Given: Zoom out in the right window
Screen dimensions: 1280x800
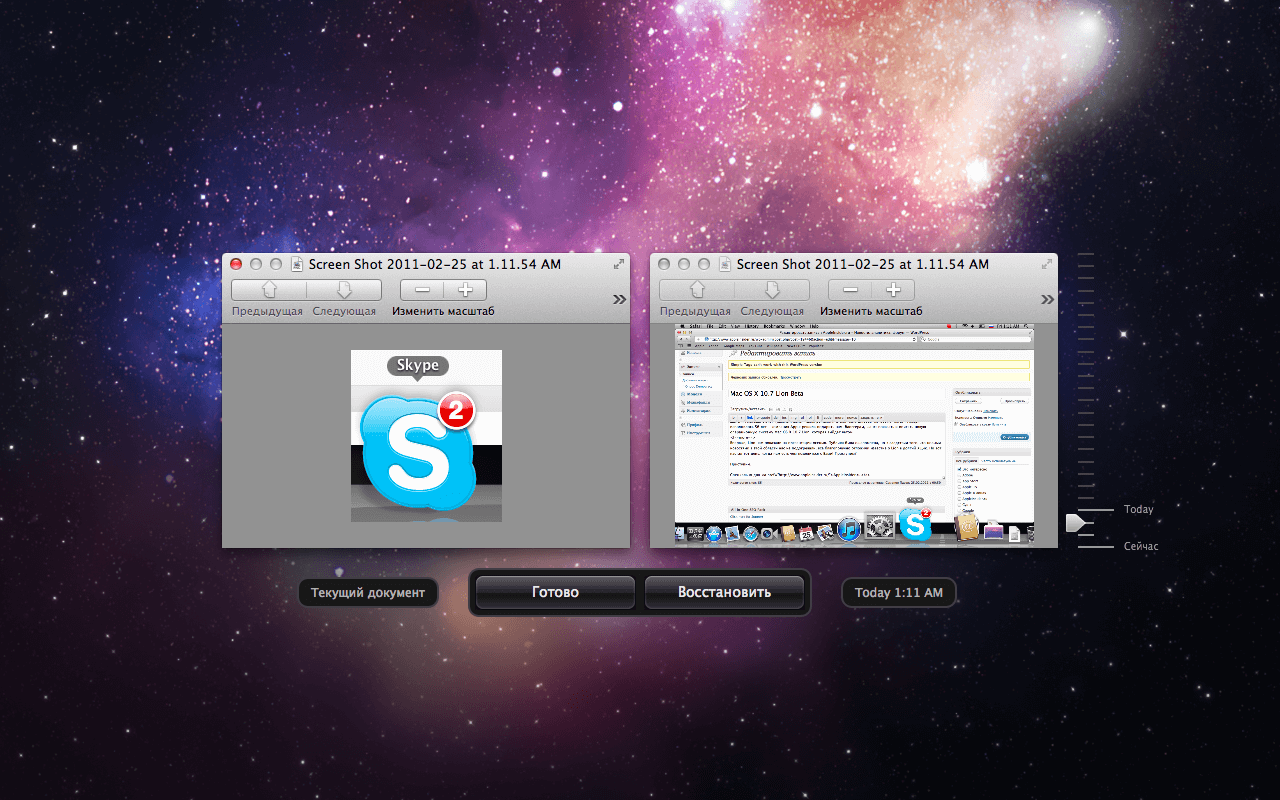Looking at the screenshot, I should 850,290.
